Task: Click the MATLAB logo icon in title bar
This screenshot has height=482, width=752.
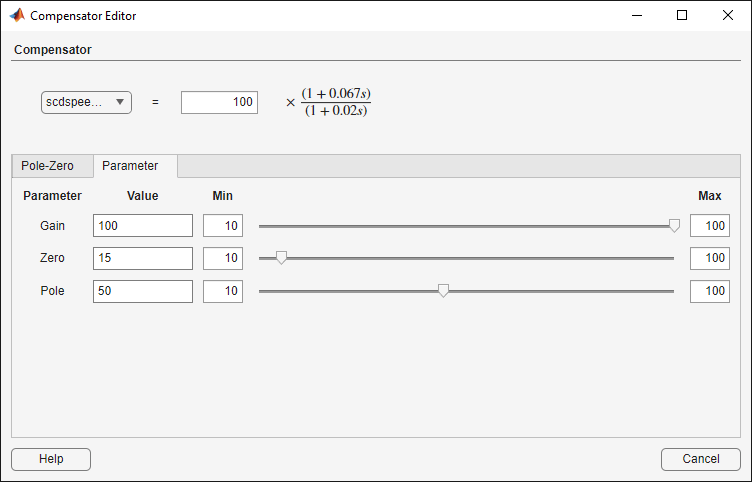Action: click(x=16, y=16)
